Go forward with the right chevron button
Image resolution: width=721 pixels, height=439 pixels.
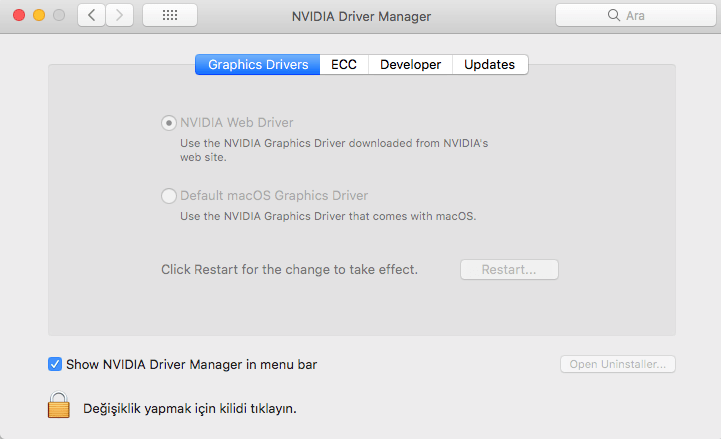click(120, 15)
